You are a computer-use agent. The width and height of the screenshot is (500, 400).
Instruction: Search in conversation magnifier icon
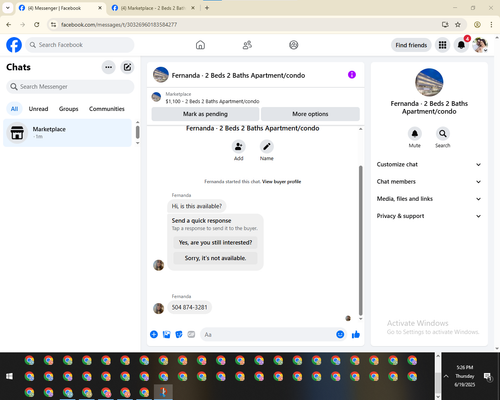point(443,134)
